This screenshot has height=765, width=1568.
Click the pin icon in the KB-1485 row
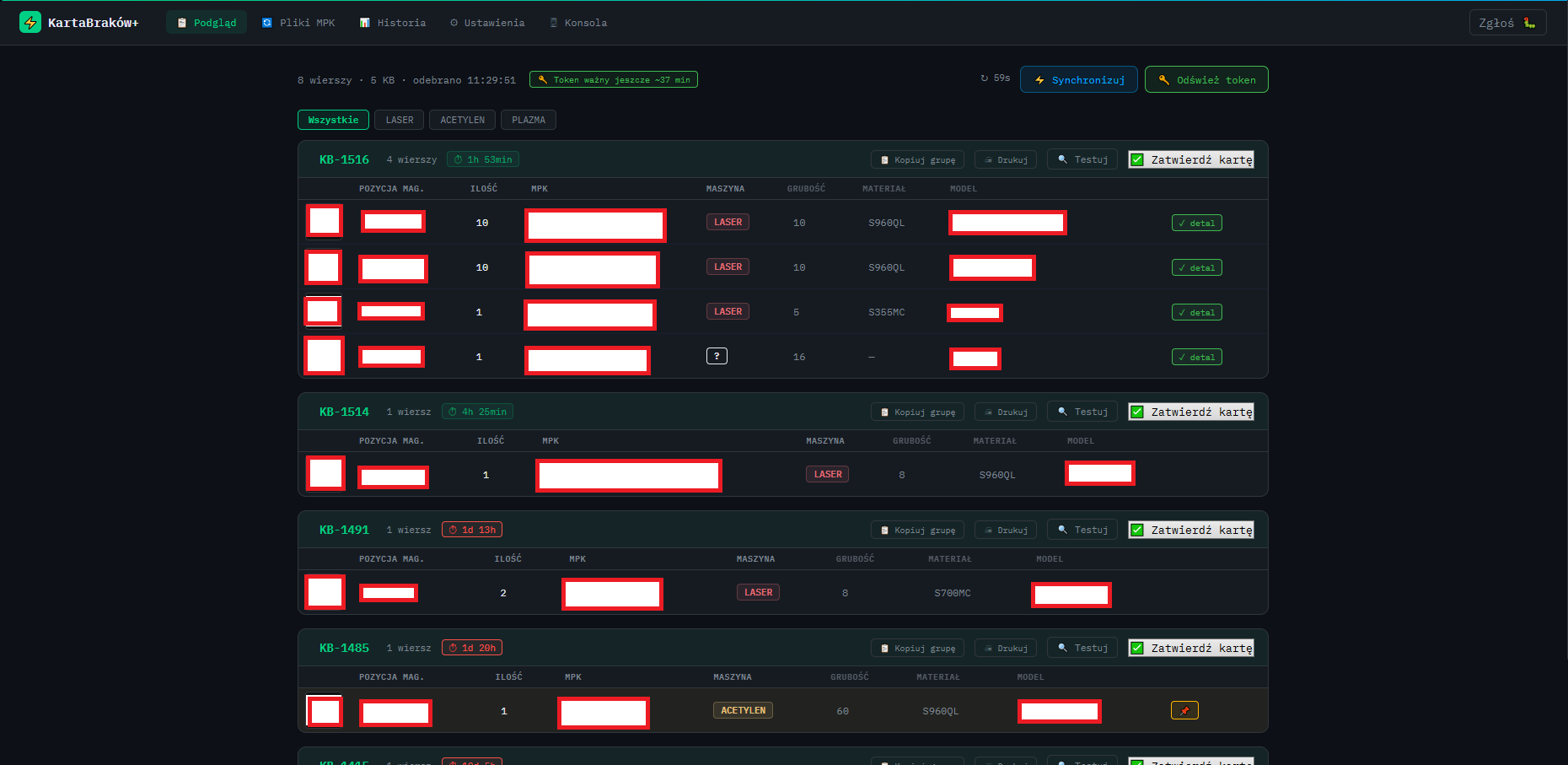point(1184,711)
